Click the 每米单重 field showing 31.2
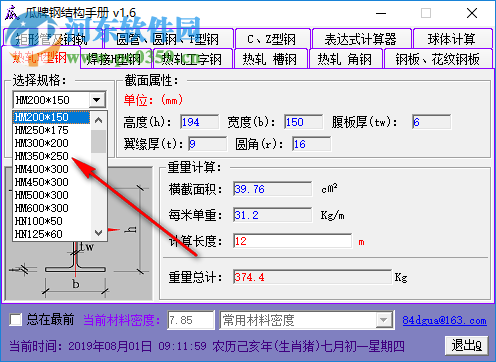The height and width of the screenshot is (362, 496). tap(273, 215)
